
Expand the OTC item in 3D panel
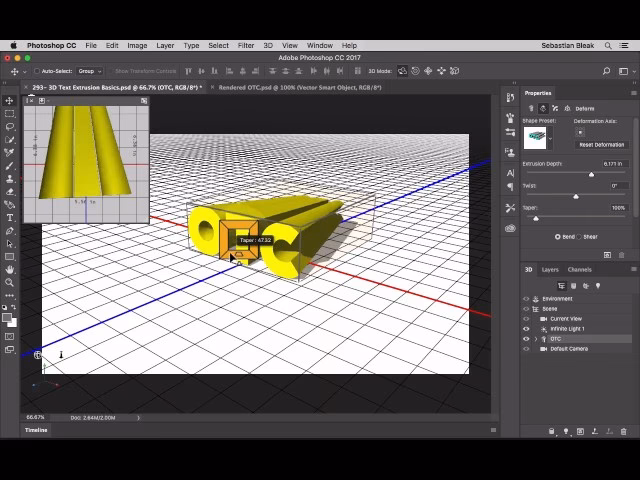[x=536, y=339]
